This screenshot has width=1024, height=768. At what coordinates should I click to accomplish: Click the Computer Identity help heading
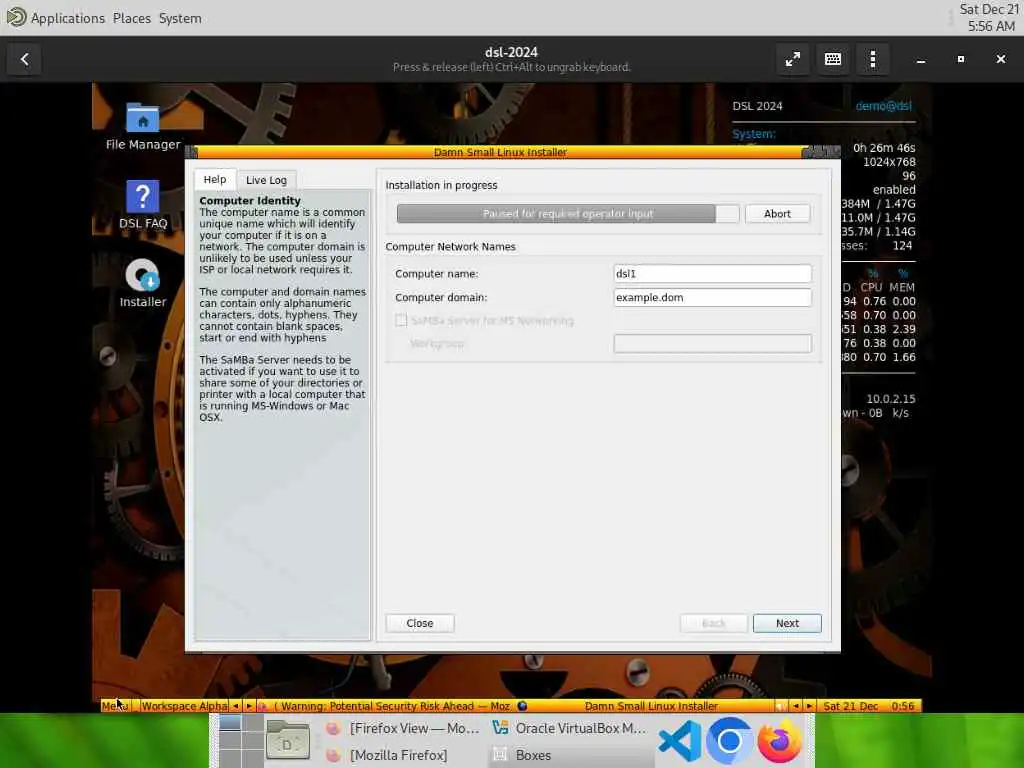click(250, 200)
